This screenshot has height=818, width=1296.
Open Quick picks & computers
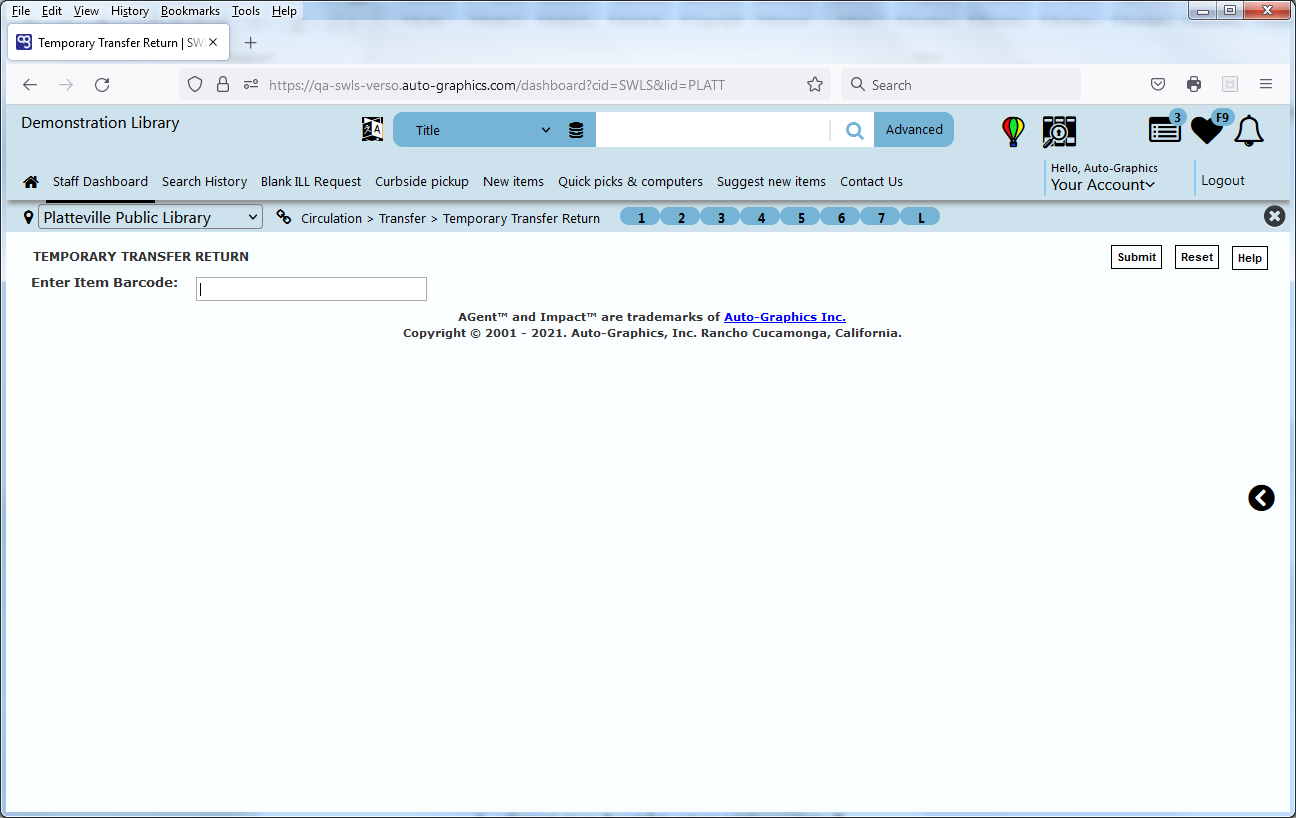(x=630, y=182)
